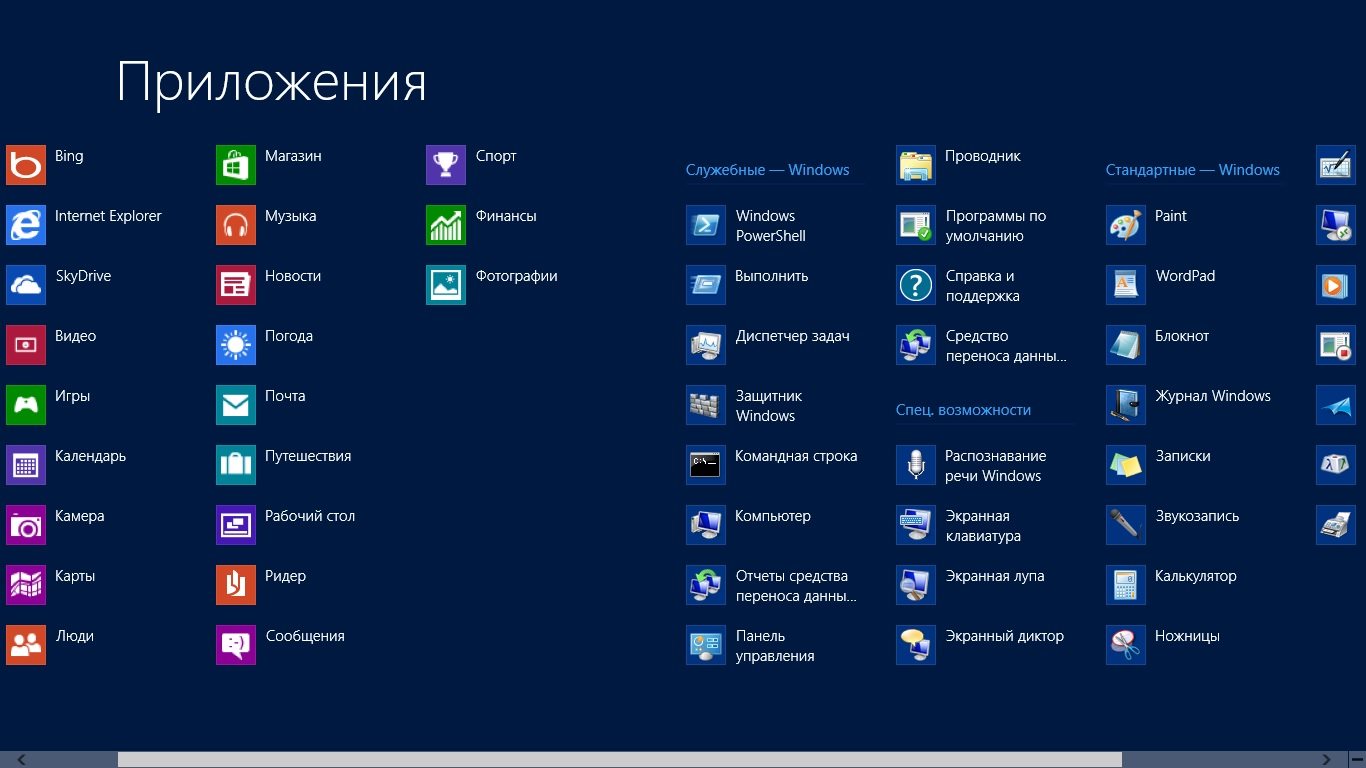
Task: Open the Музыка headphones icon
Action: 236,225
